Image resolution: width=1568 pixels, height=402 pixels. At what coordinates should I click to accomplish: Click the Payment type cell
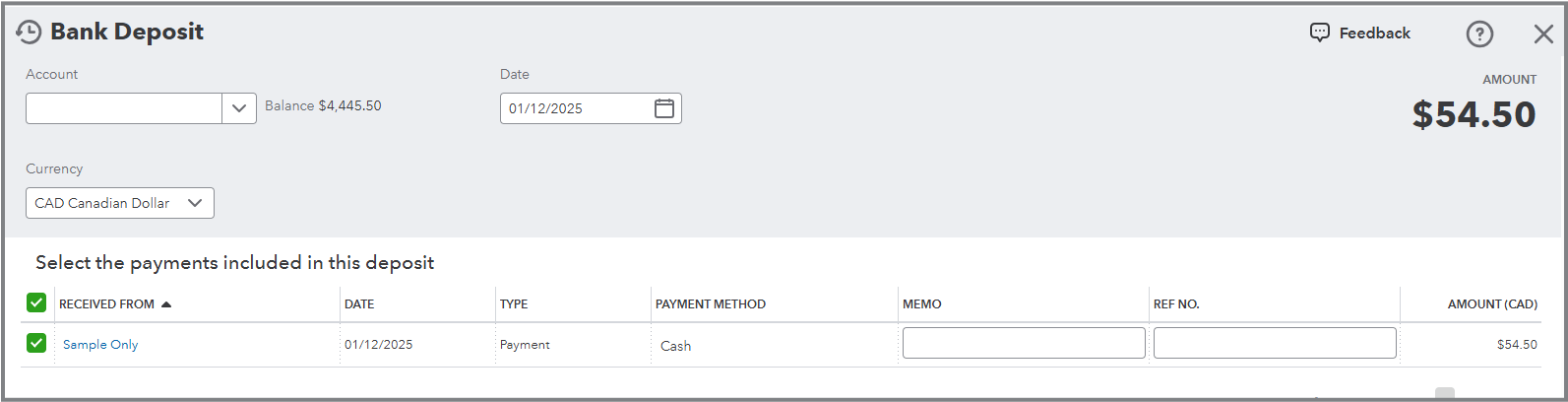[525, 345]
